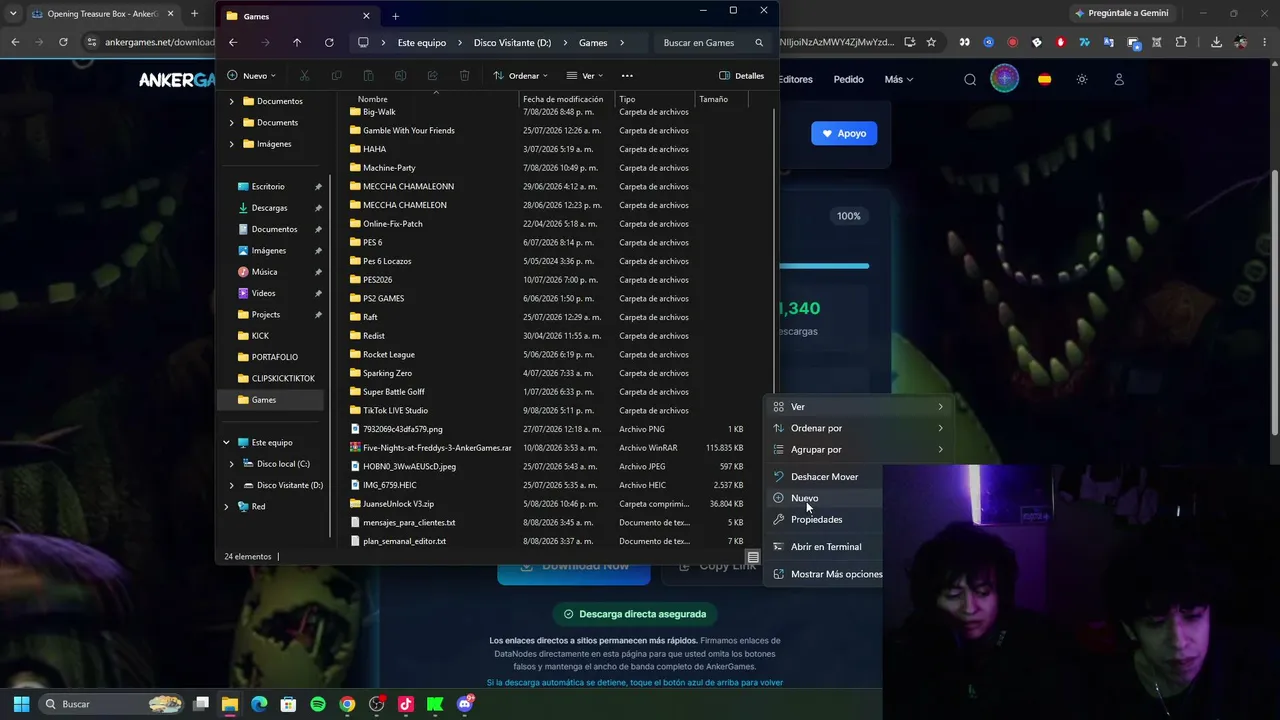Open Microsoft Store from the taskbar

point(288,704)
